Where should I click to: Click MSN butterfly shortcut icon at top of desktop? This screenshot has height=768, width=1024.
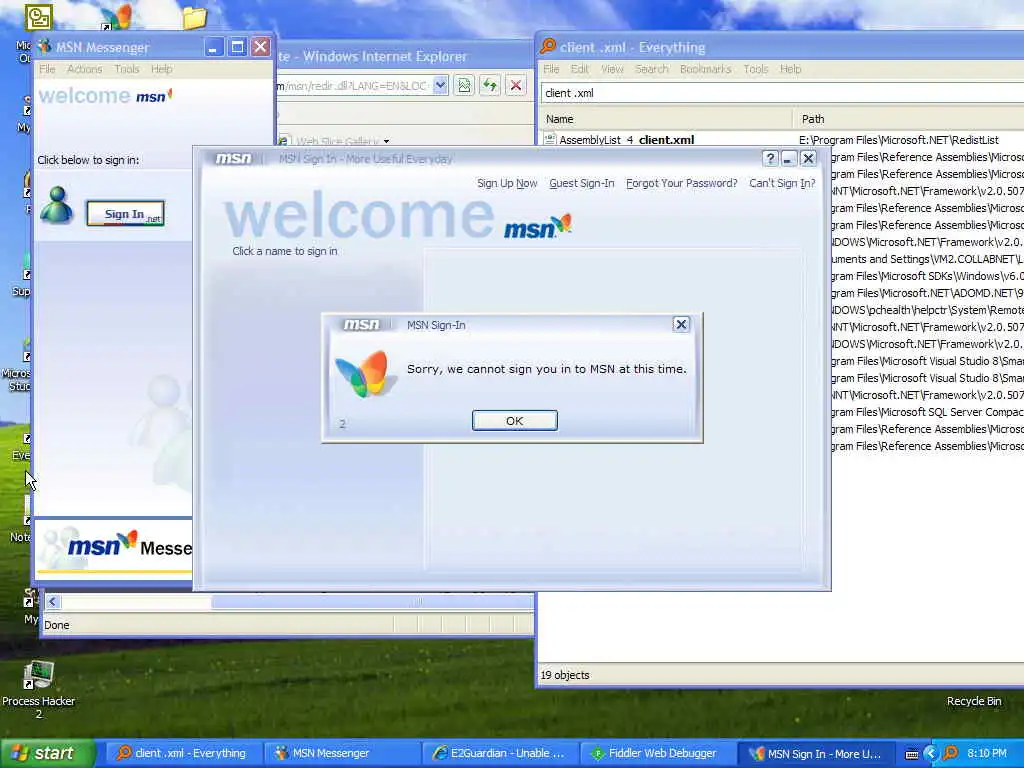click(x=116, y=18)
